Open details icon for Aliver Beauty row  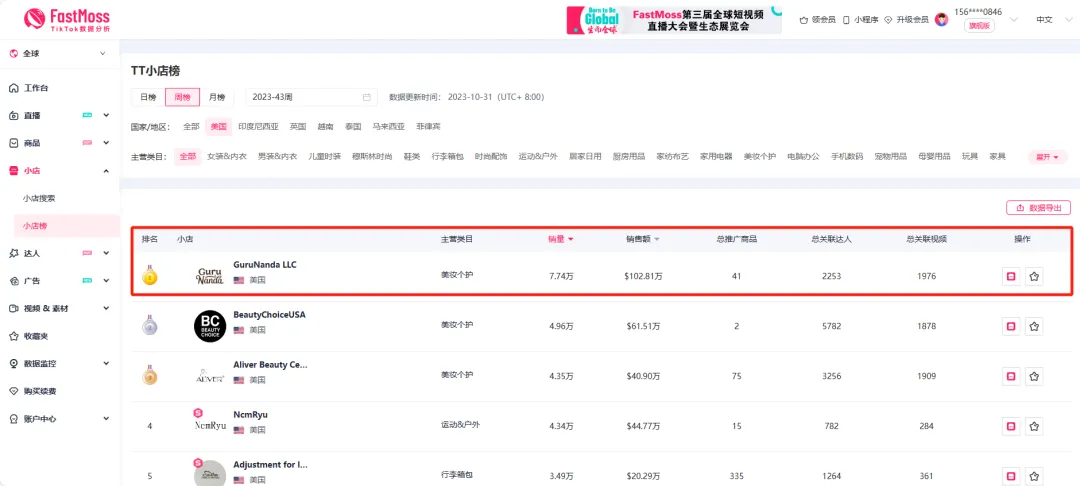point(1010,377)
